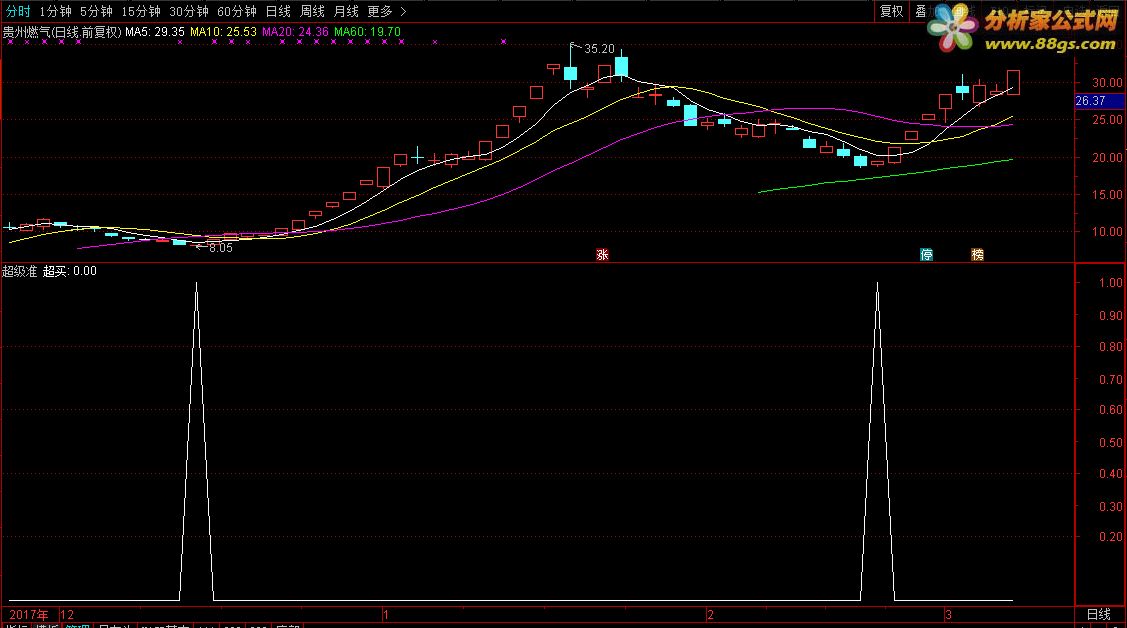Viewport: 1127px width, 628px height.
Task: Select the 1分钟 period tab
Action: tap(55, 11)
